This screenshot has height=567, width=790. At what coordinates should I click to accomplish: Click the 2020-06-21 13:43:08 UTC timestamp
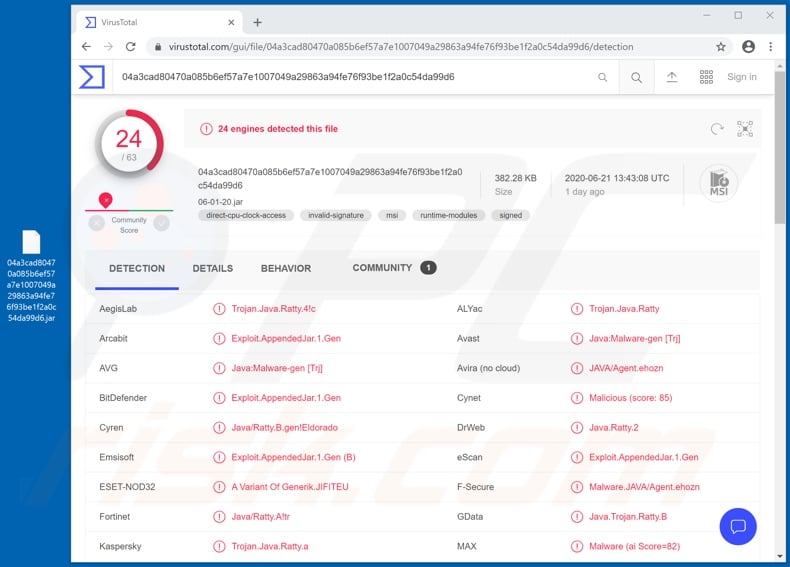pos(617,178)
